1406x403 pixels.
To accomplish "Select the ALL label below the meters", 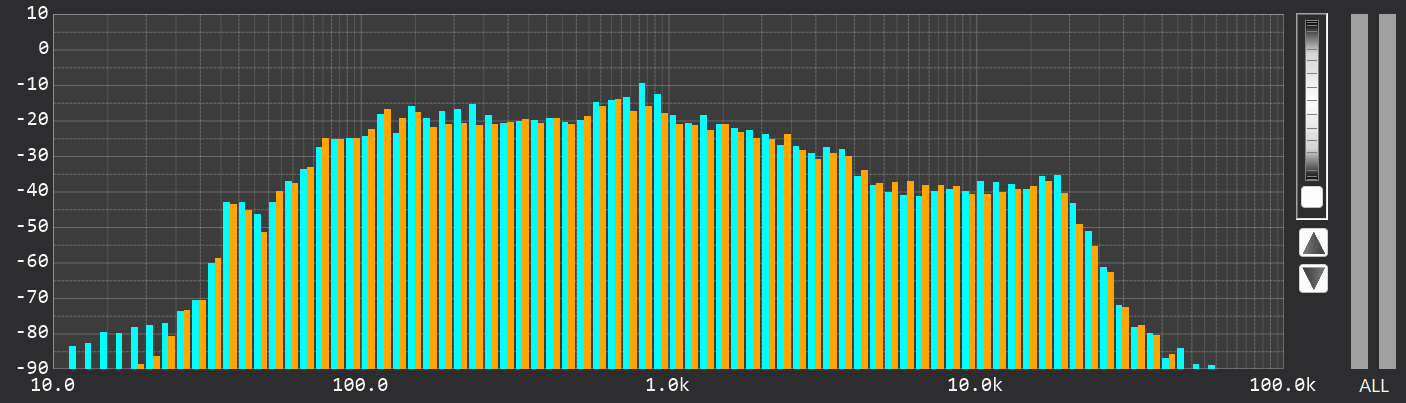I will click(1373, 386).
